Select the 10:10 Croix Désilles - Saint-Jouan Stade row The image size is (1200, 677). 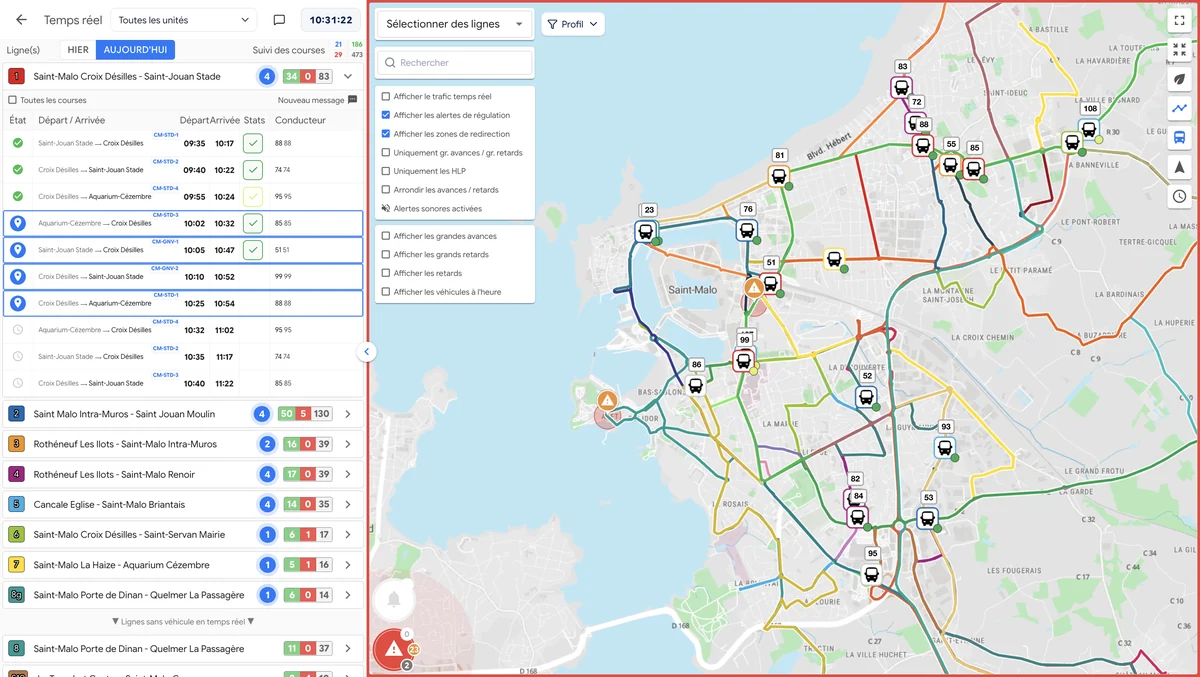click(183, 277)
